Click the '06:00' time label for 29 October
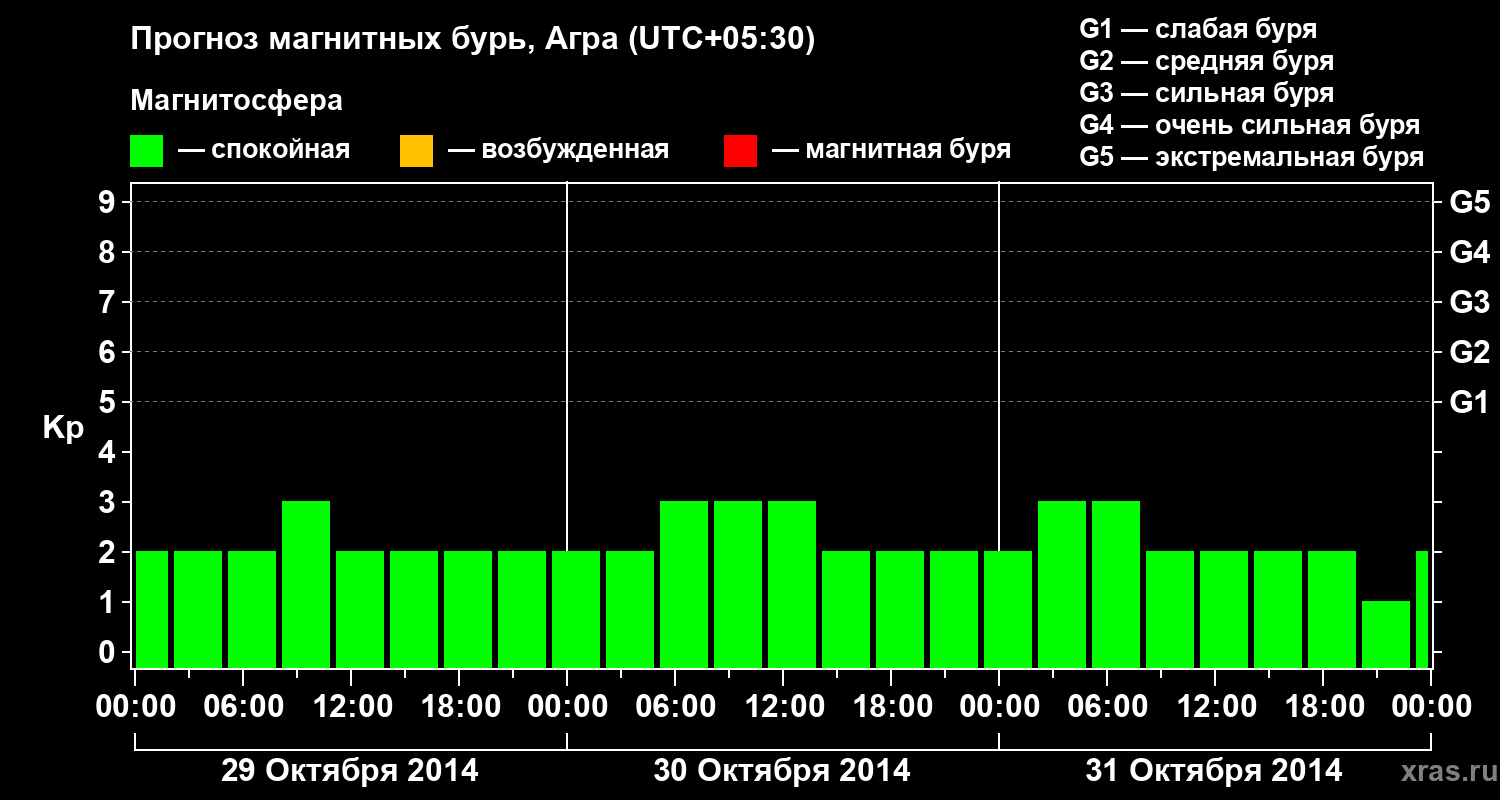Viewport: 1500px width, 800px height. point(243,706)
